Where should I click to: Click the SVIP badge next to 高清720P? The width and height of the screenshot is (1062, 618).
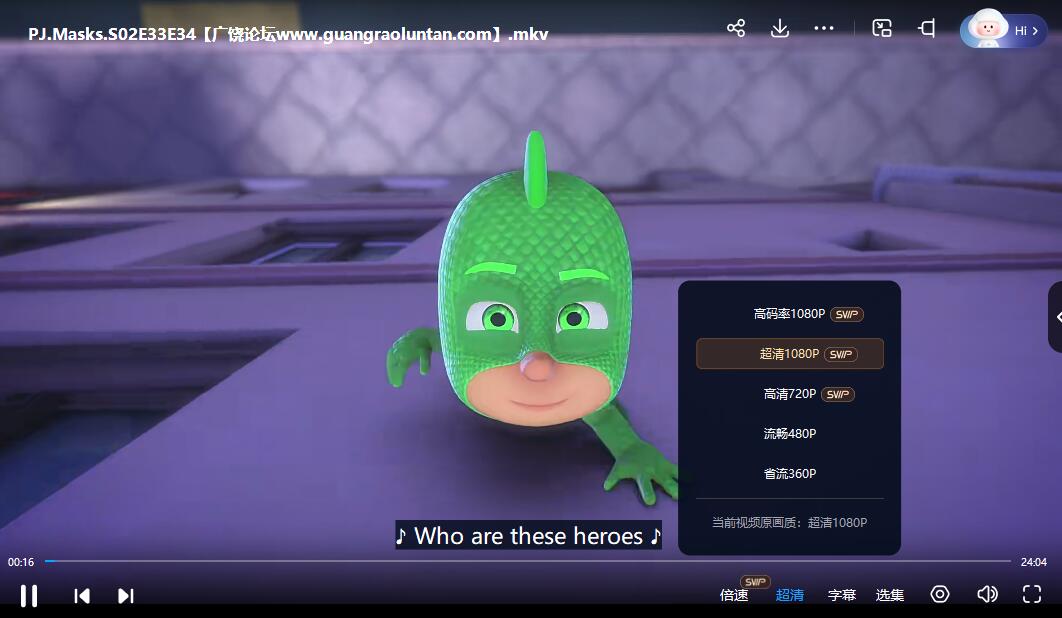point(838,394)
